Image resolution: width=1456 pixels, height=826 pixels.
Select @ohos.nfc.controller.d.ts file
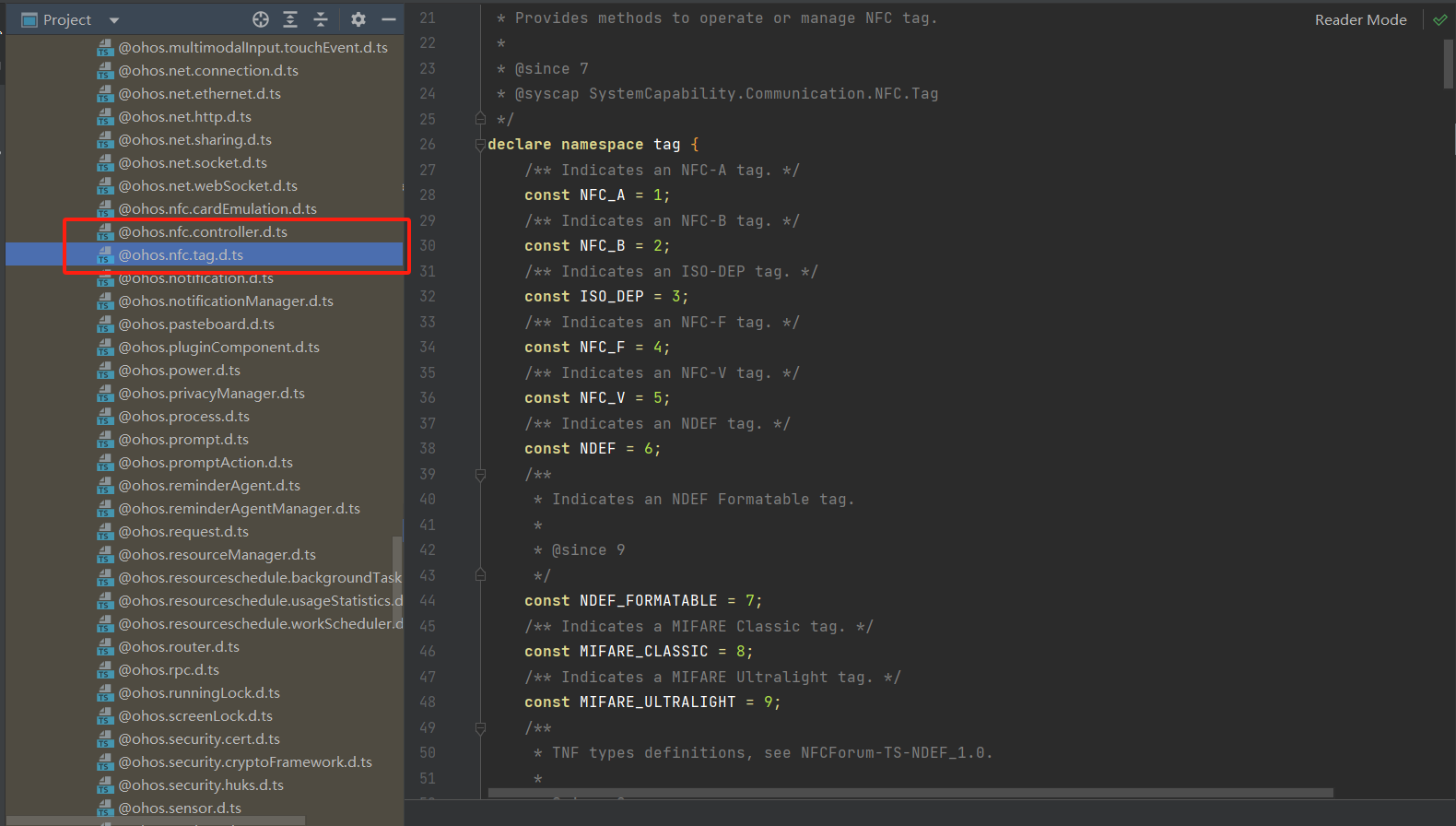(x=203, y=231)
